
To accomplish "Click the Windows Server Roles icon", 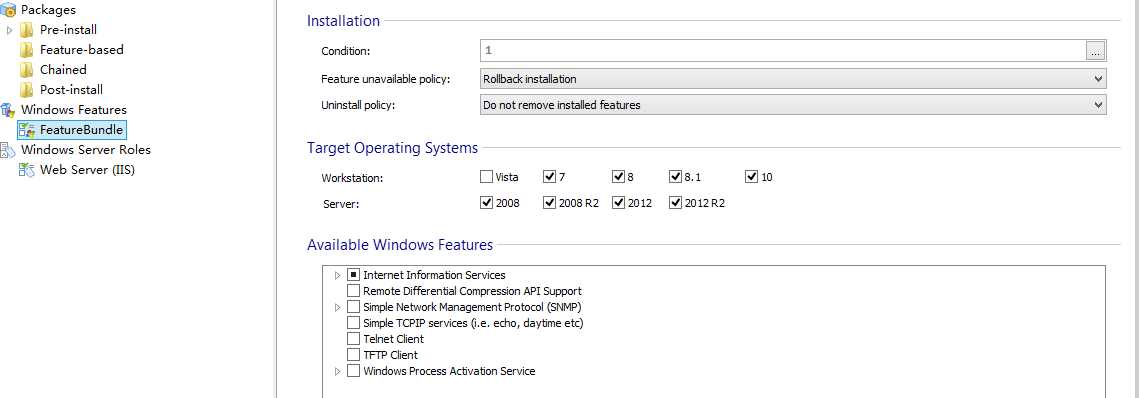I will point(8,150).
